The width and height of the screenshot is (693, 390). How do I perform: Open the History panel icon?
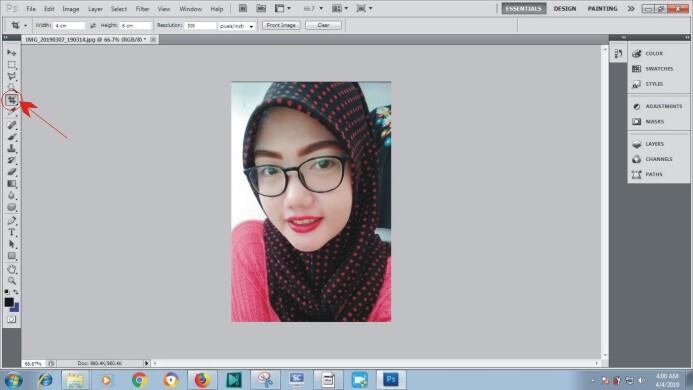[618, 54]
